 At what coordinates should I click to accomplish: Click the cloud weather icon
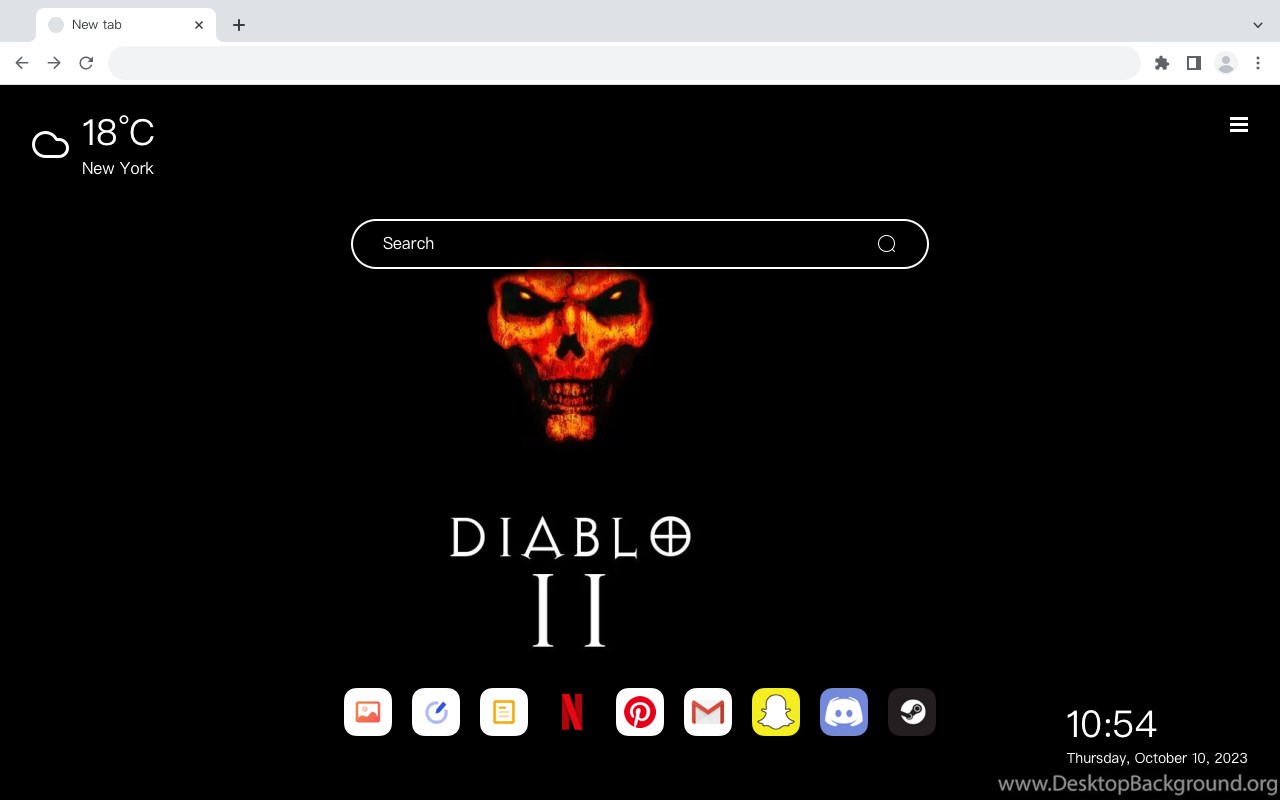(50, 145)
